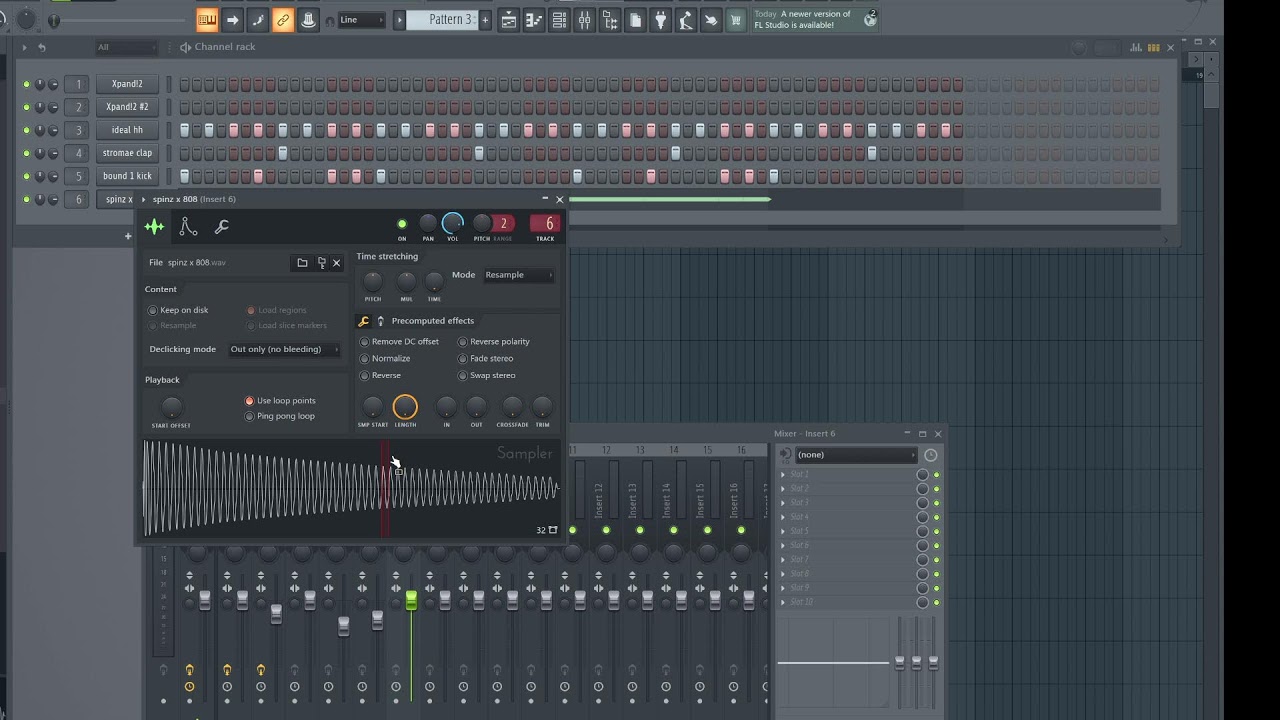Toggle the sampler ON light

click(x=402, y=225)
